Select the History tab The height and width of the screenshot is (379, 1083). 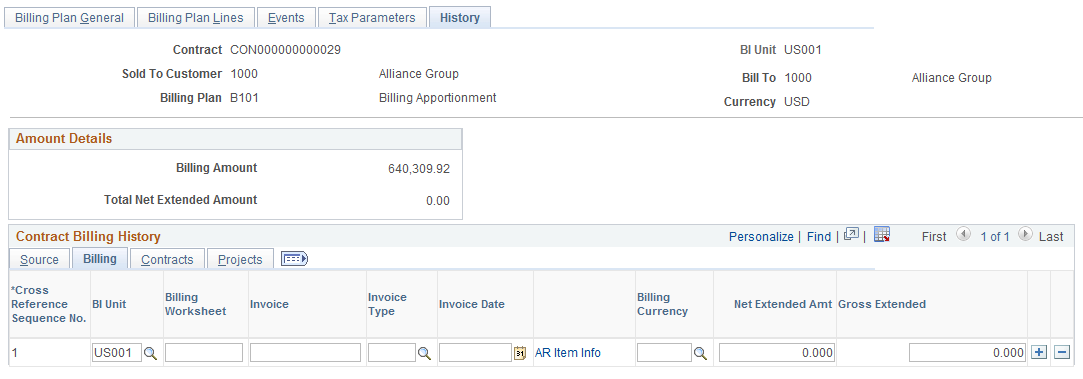[459, 18]
